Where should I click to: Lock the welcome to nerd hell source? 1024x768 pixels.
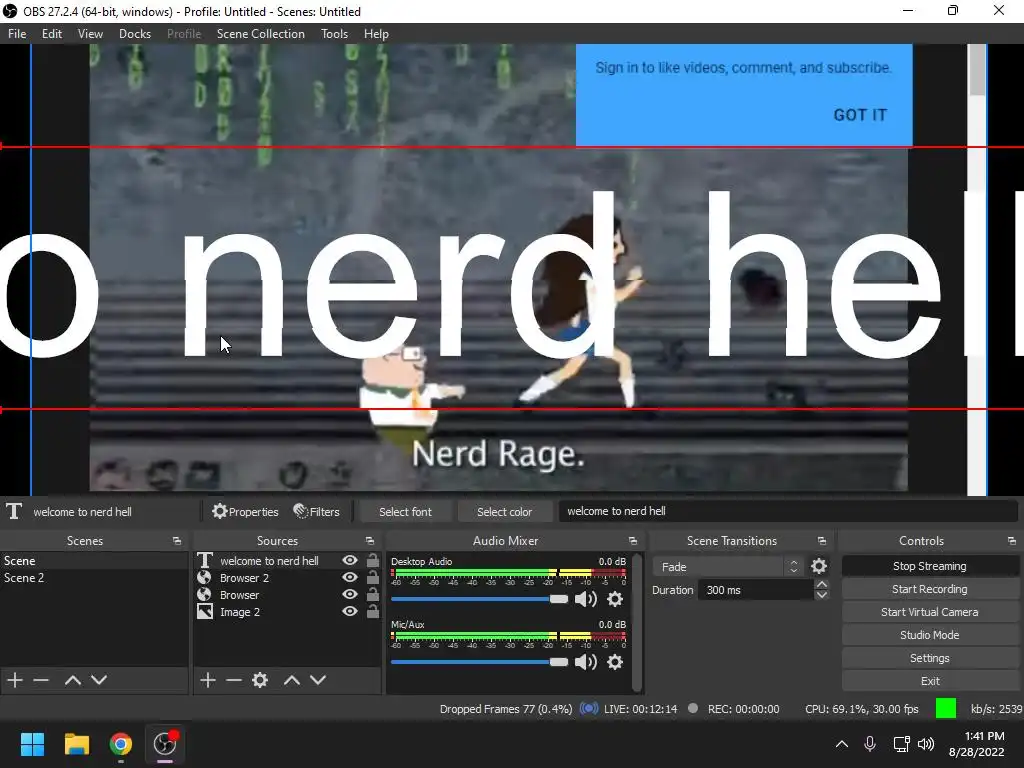(x=372, y=560)
